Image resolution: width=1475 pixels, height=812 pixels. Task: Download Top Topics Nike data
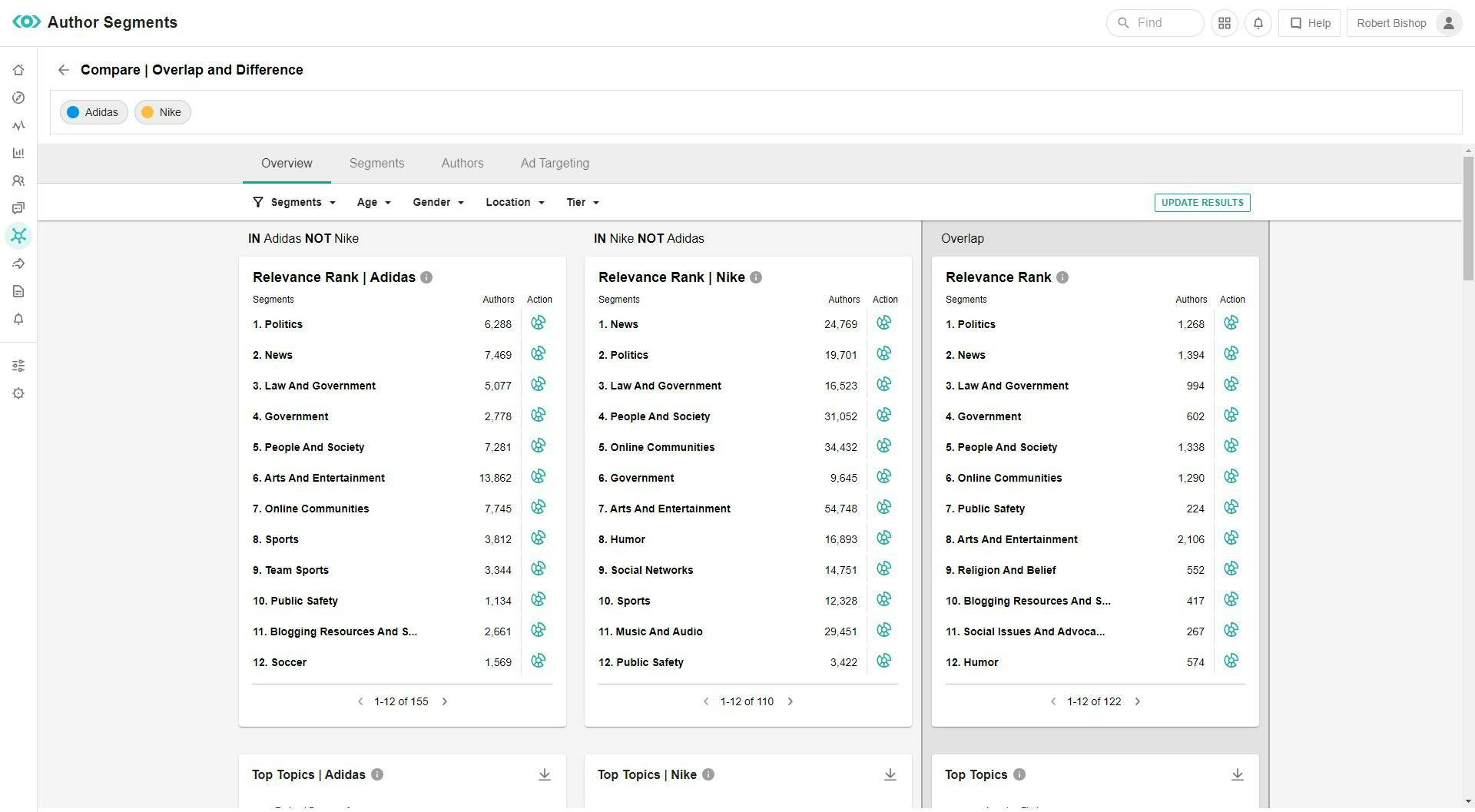[x=890, y=775]
